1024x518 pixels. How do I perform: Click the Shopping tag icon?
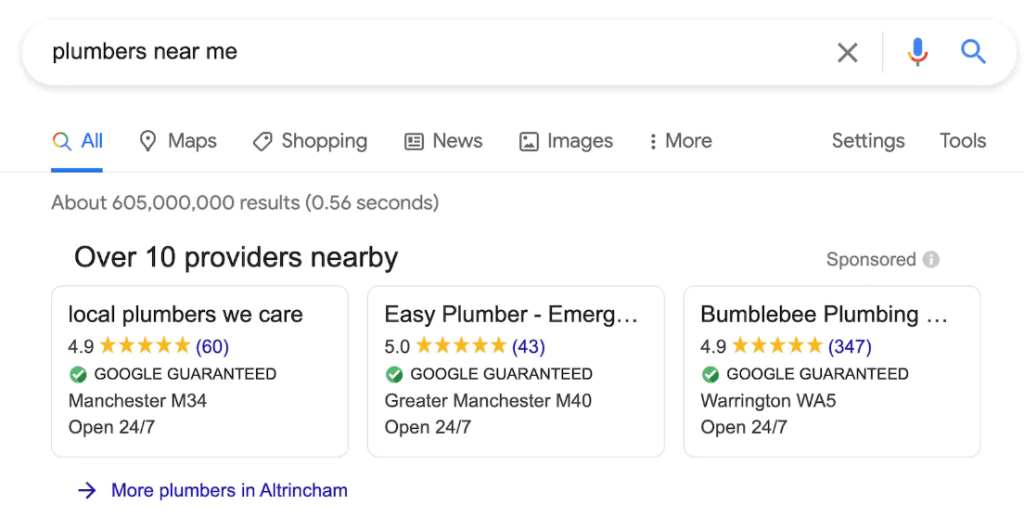pos(263,141)
